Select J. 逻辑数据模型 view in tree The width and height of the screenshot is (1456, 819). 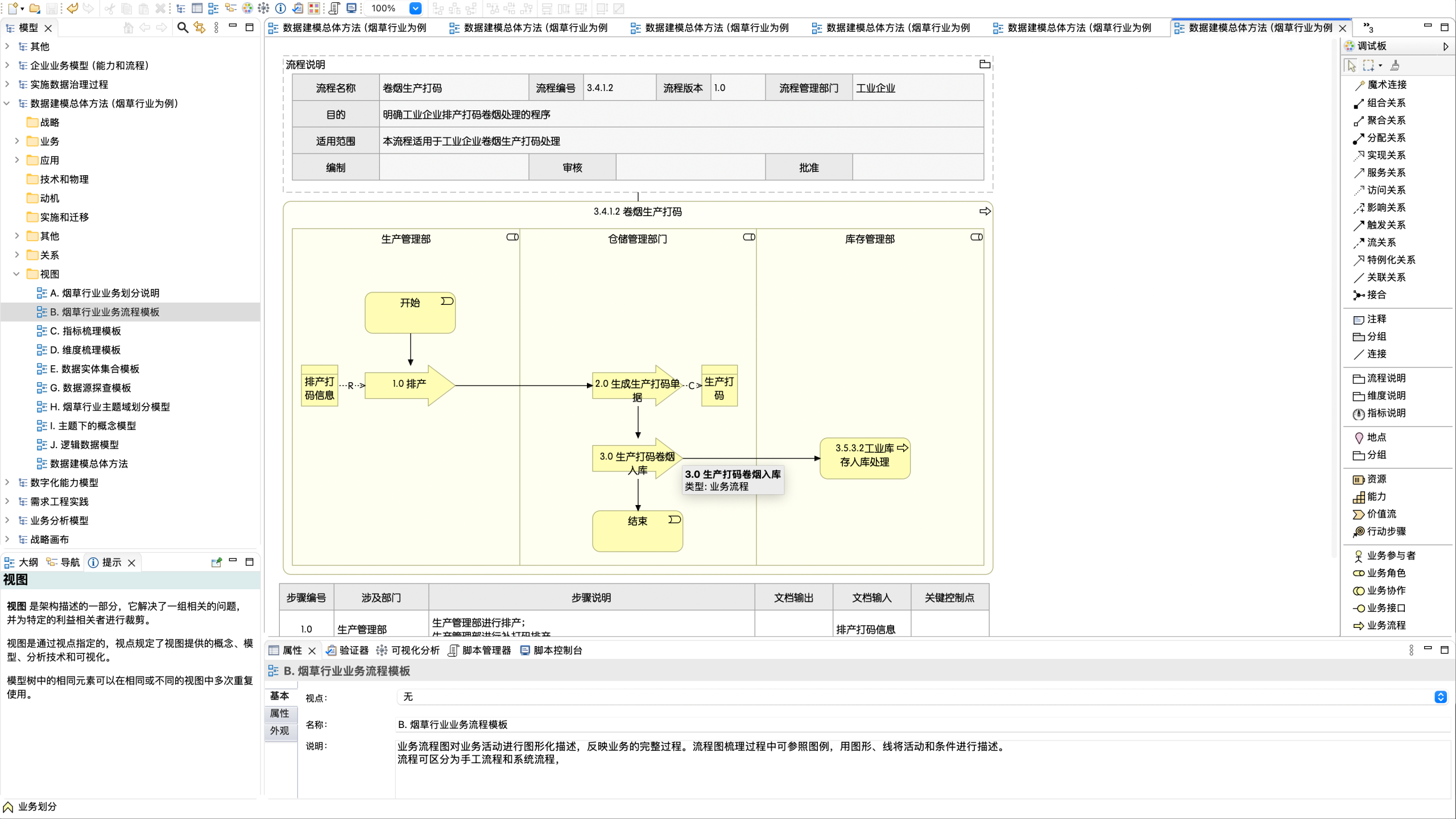pyautogui.click(x=78, y=445)
